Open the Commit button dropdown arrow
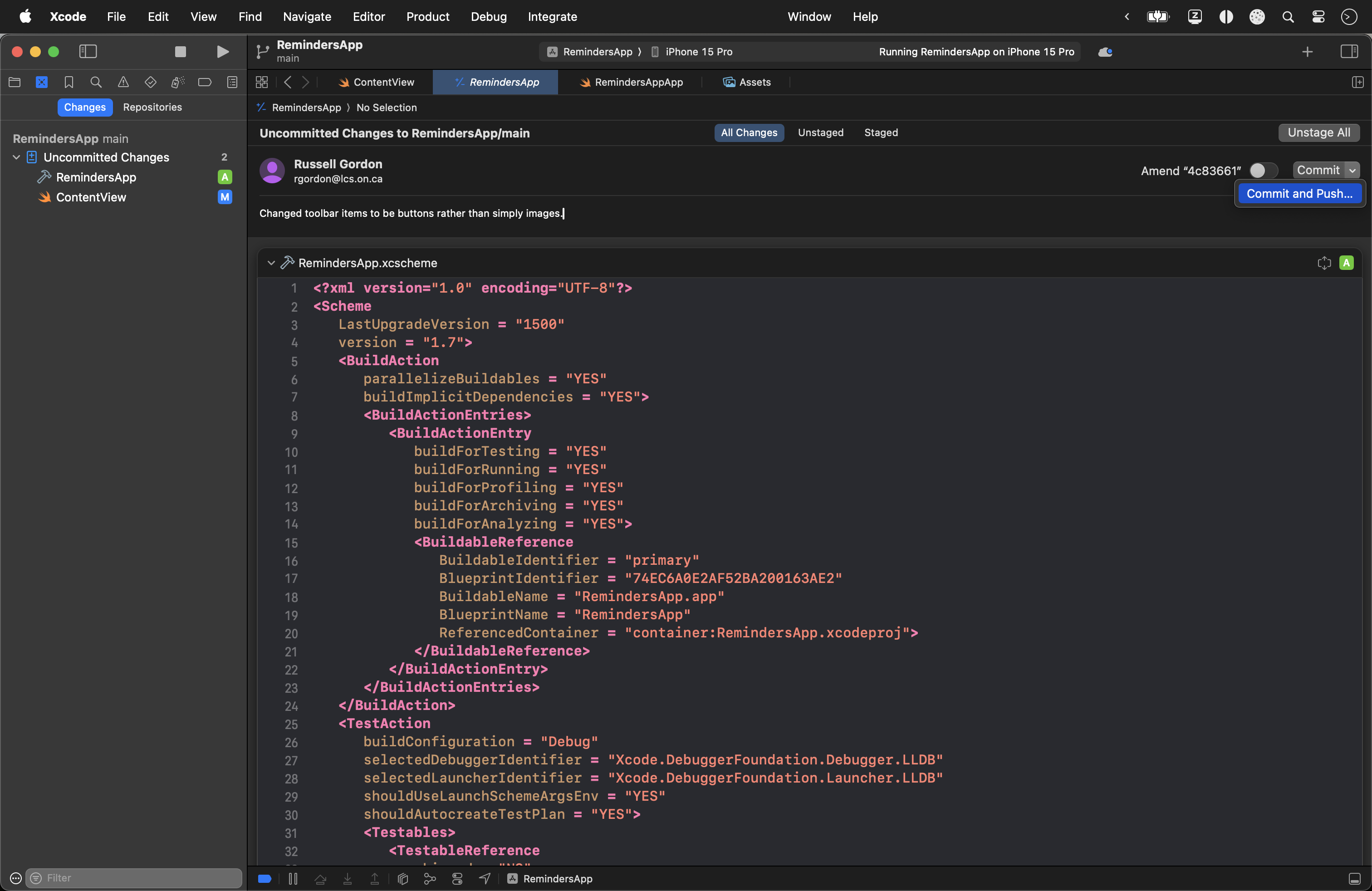The image size is (1372, 891). coord(1352,171)
